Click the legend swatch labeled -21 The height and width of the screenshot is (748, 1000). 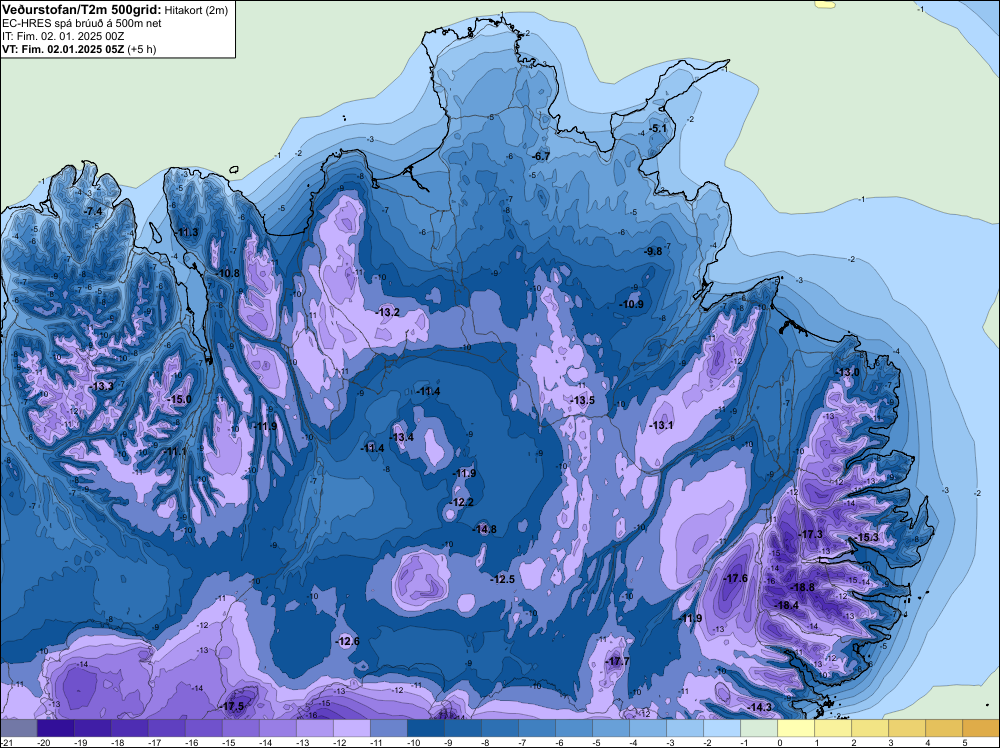[18, 728]
